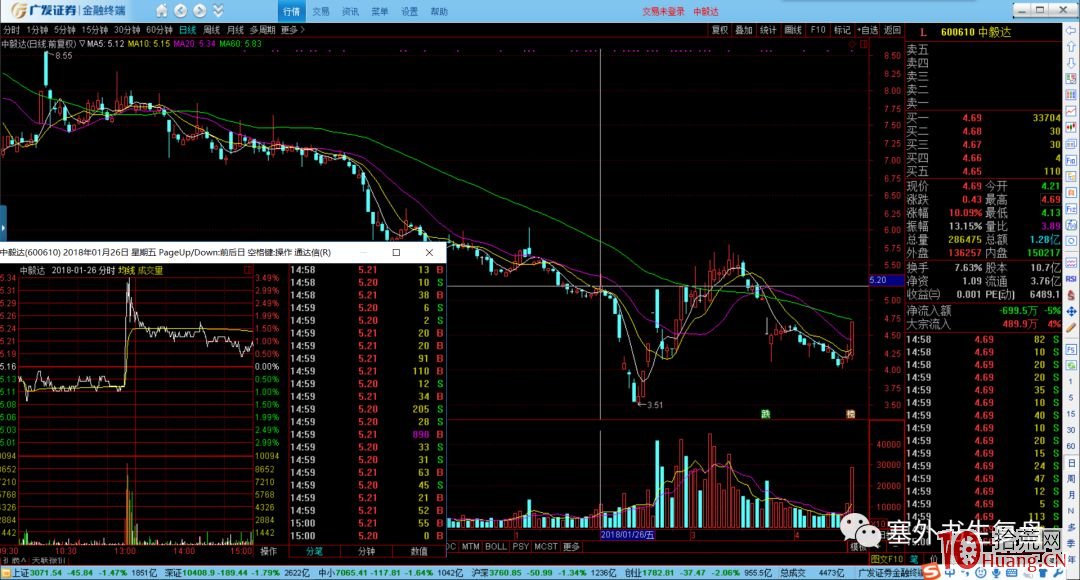Switch to 分时 chart period

pyautogui.click(x=12, y=30)
